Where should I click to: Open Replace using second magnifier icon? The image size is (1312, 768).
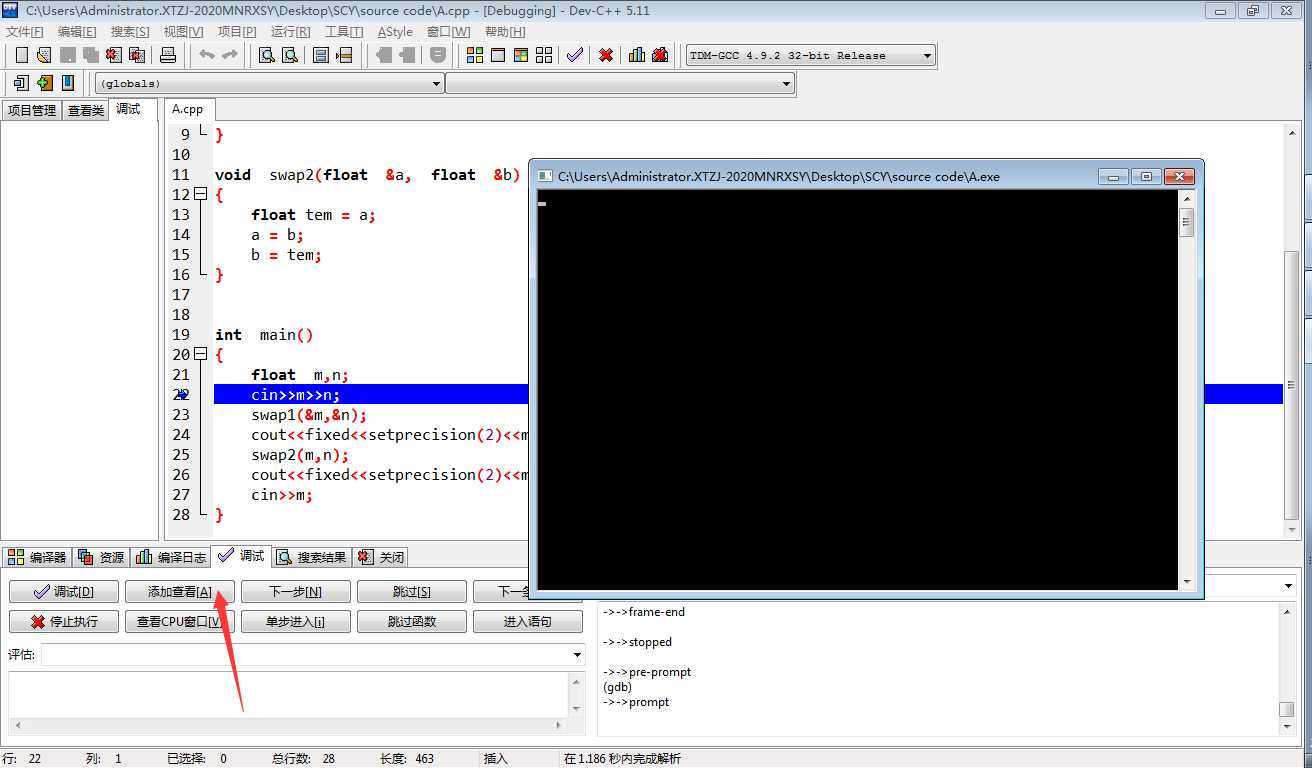tap(289, 55)
